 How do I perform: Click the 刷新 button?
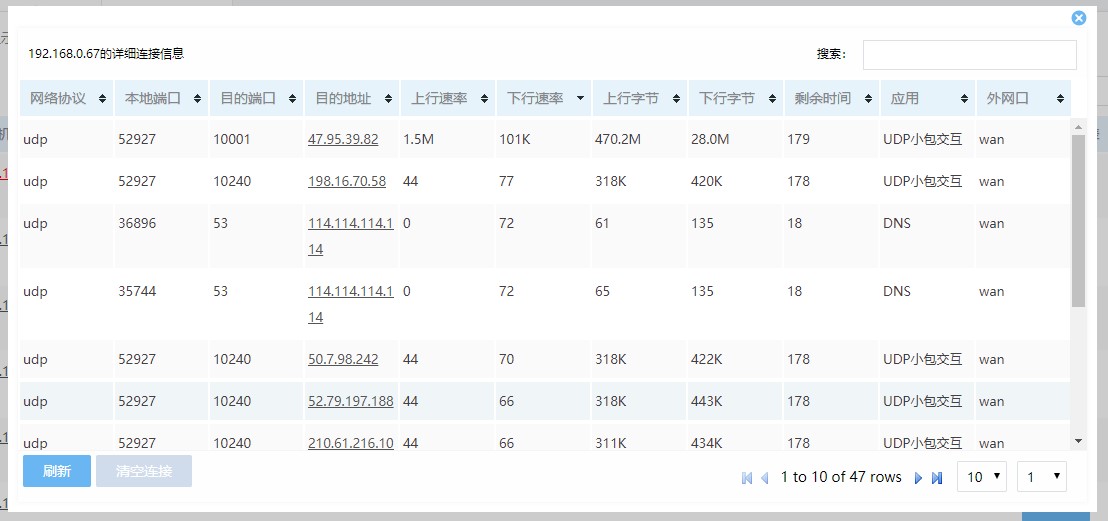[57, 472]
